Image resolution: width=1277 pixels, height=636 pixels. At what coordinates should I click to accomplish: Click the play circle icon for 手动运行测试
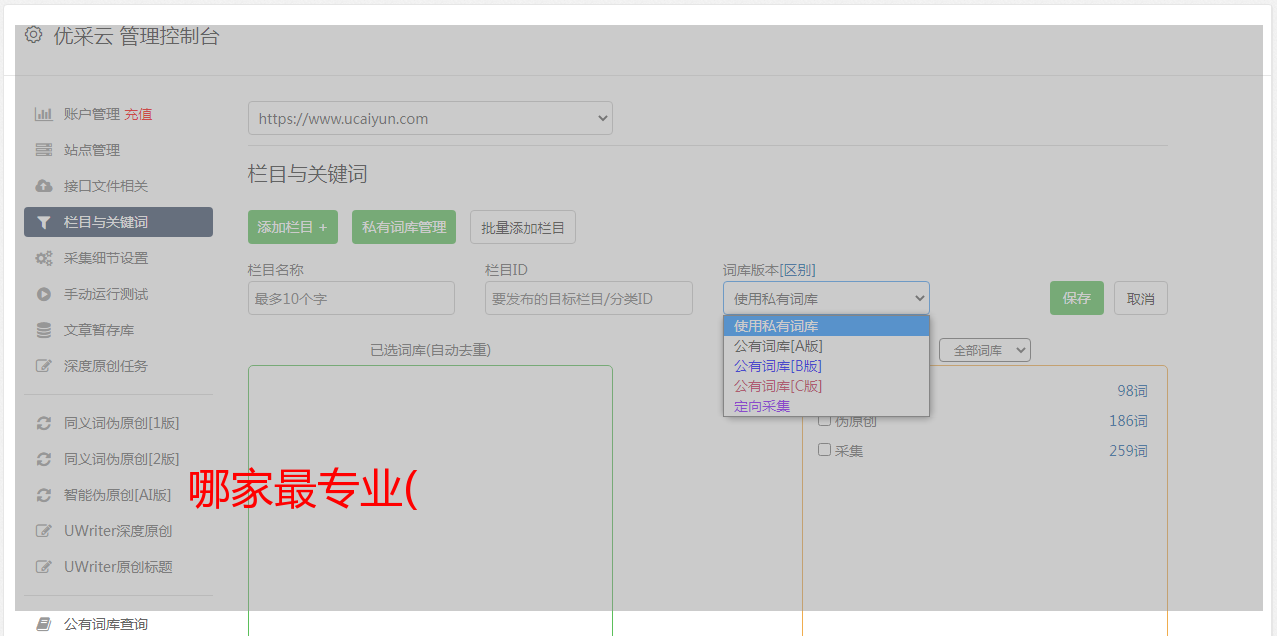[x=43, y=294]
